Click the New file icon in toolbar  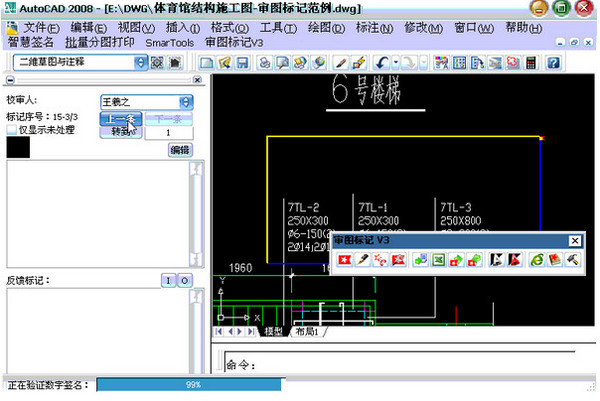pos(207,63)
